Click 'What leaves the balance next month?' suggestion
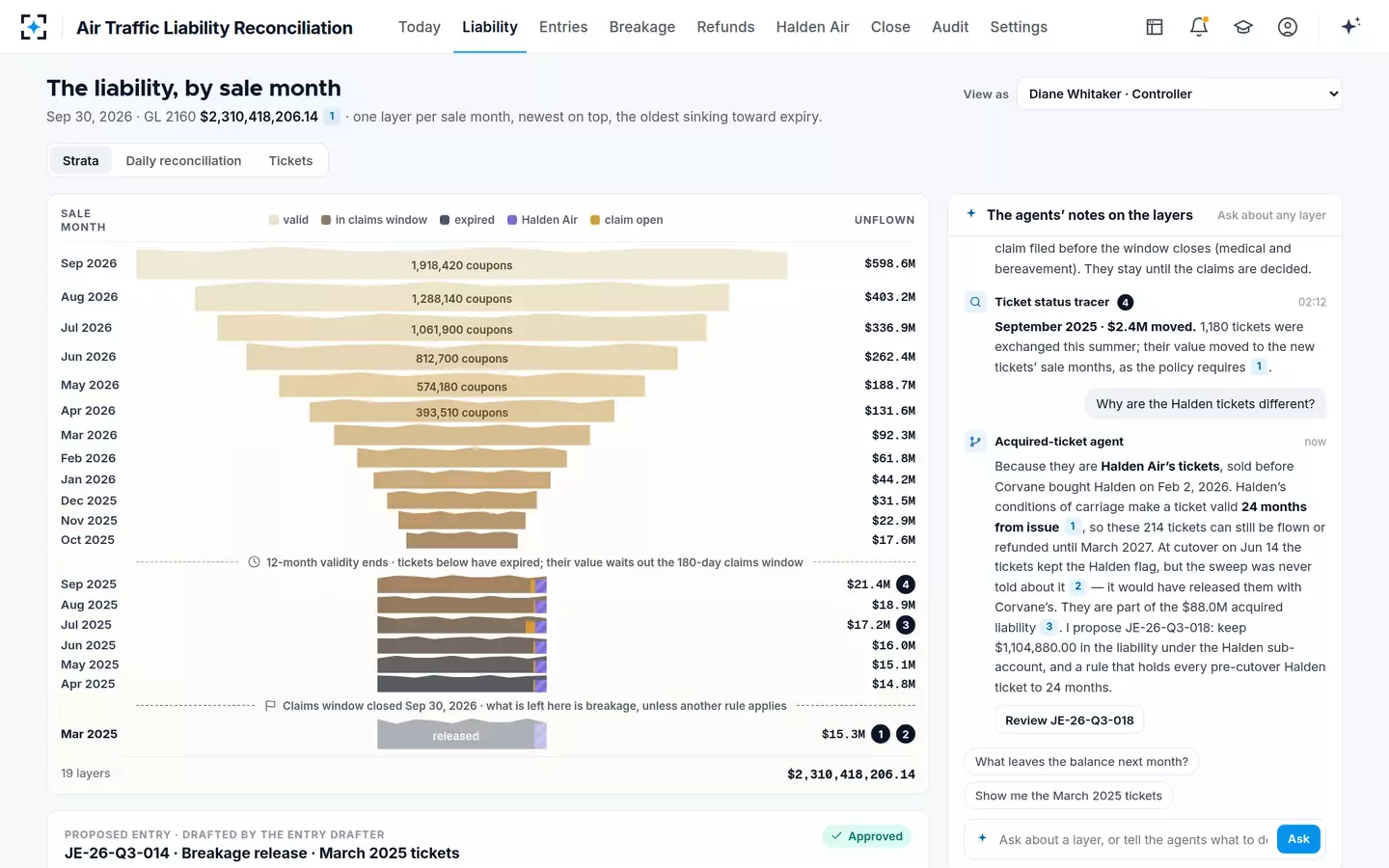Screen dimensions: 1389x868 (1081, 762)
